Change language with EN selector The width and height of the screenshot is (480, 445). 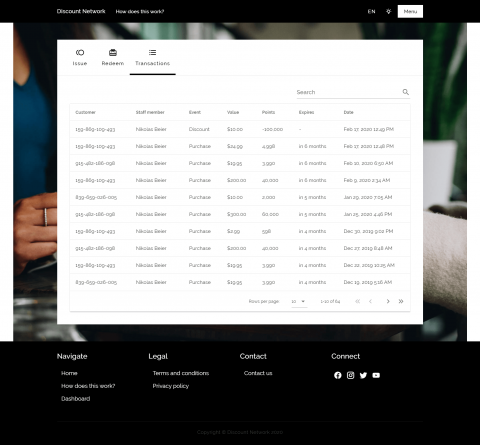tap(371, 11)
